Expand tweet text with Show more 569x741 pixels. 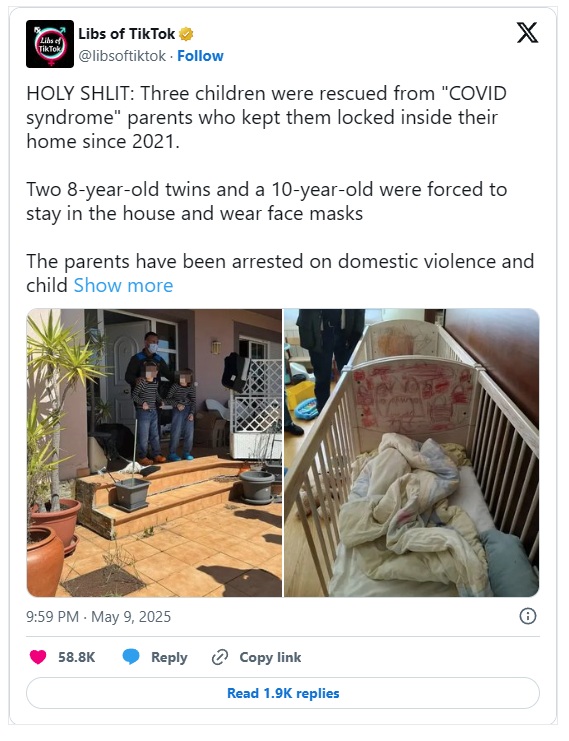pos(123,285)
